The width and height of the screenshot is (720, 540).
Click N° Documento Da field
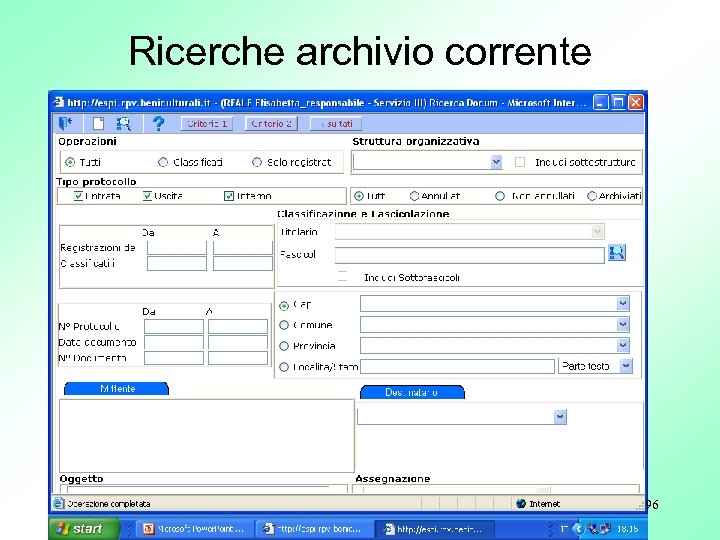(174, 358)
